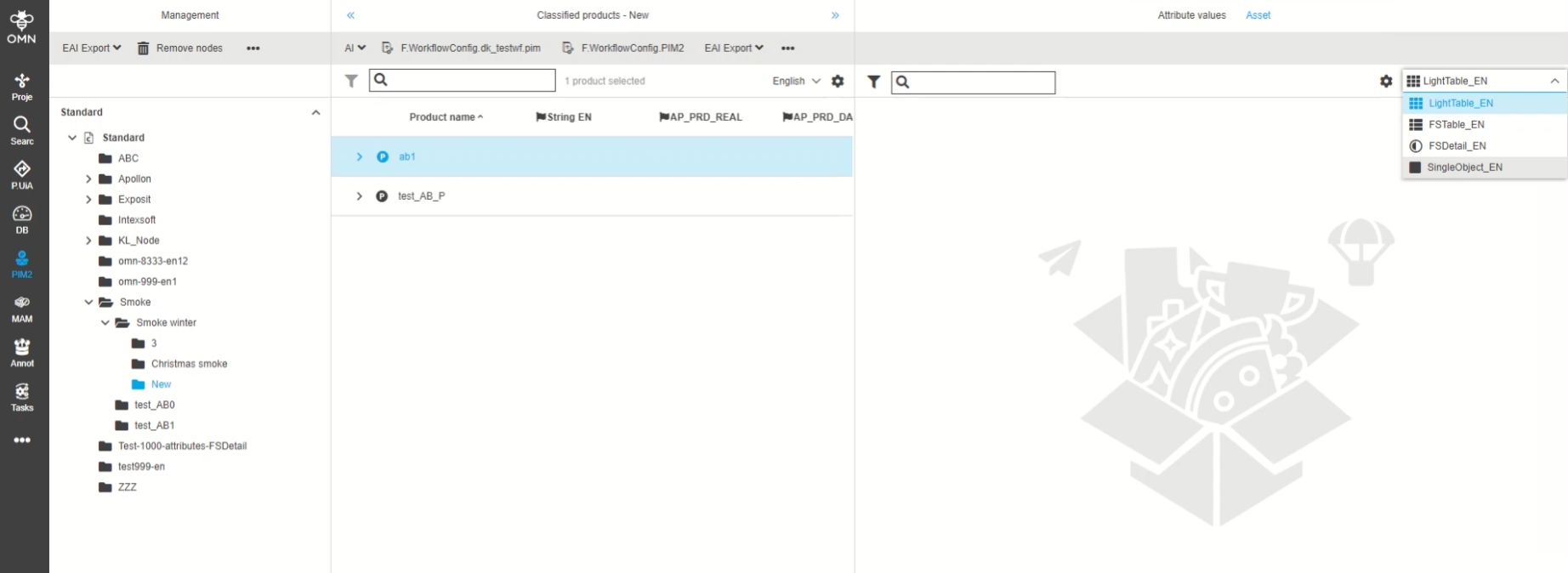The image size is (1568, 573).
Task: Run F.WorkflowConfig.dk_testwf.pim action
Action: click(x=462, y=48)
